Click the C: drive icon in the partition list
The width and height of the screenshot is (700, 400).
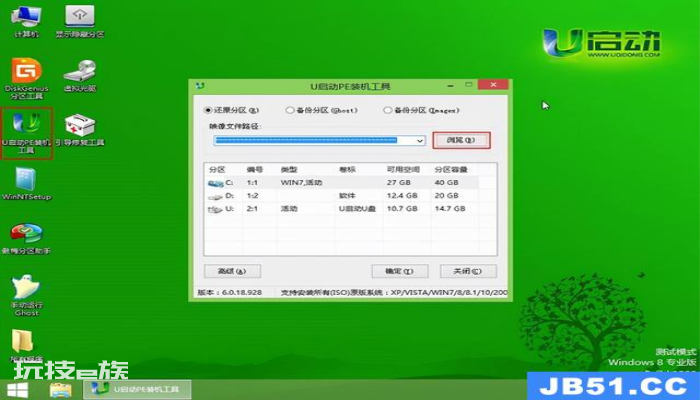point(215,183)
